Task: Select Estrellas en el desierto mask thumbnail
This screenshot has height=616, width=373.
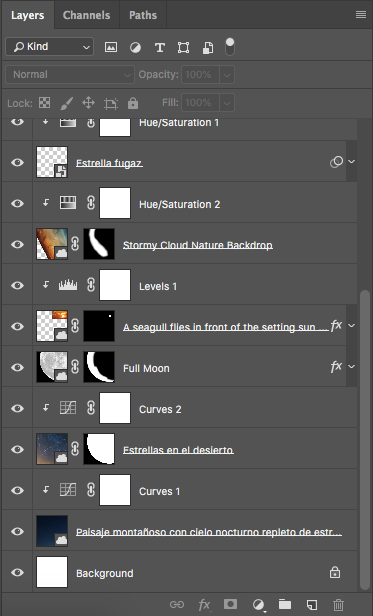Action: click(99, 449)
